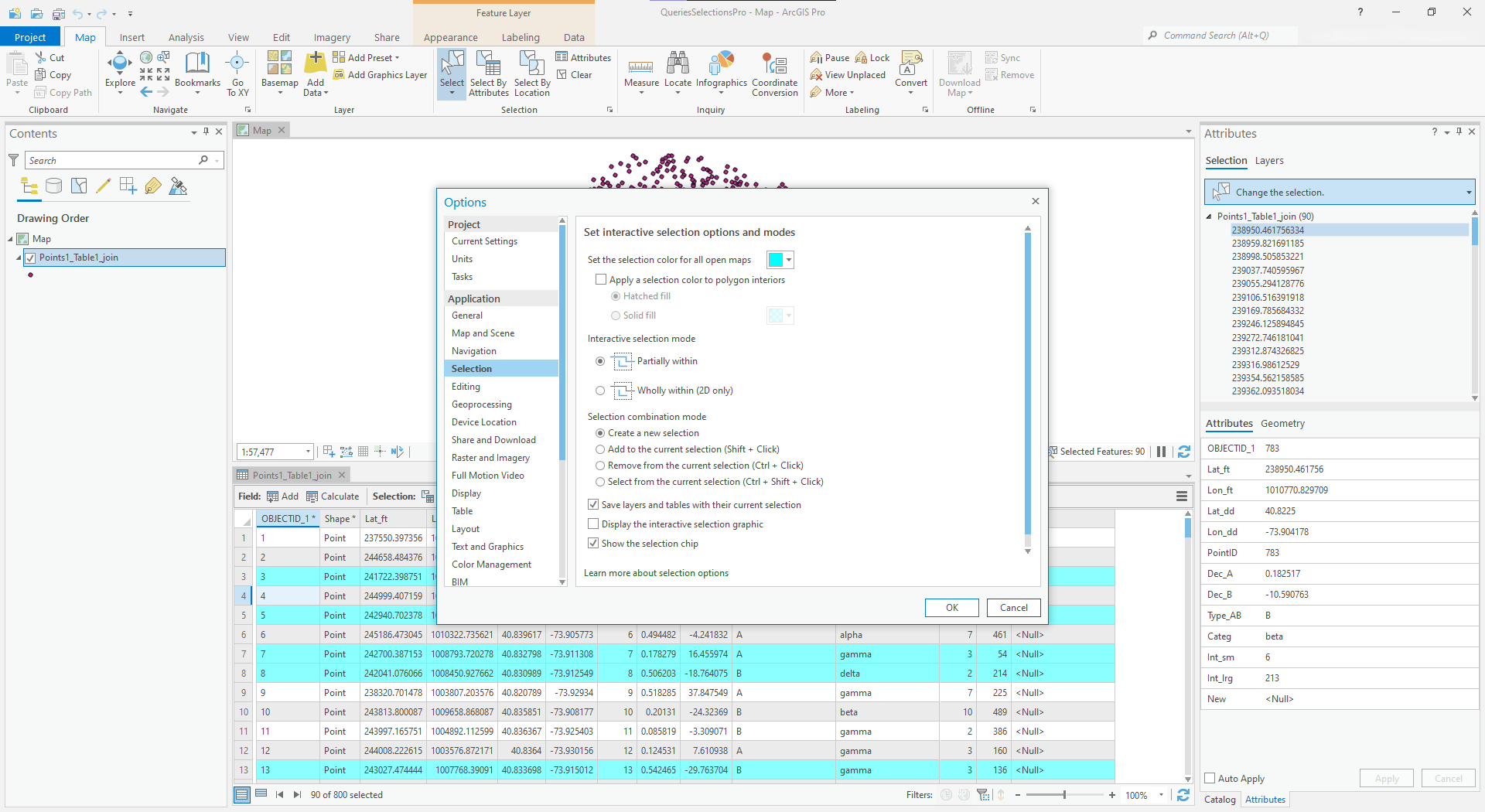The width and height of the screenshot is (1485, 812).
Task: Check Display the interactive selection graphic
Action: coord(593,524)
